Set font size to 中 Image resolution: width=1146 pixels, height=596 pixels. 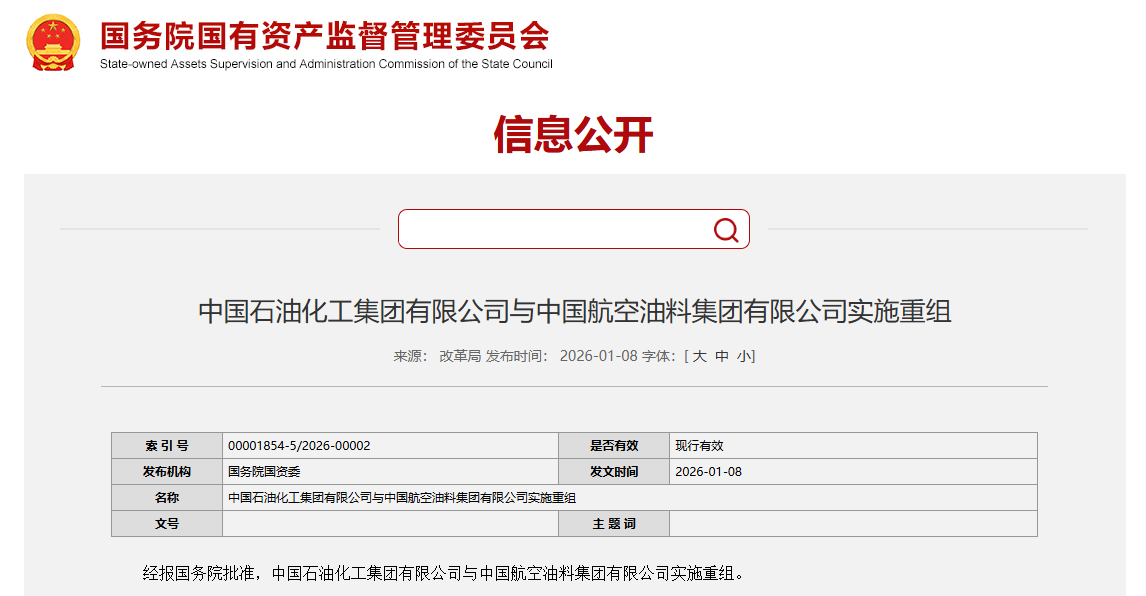722,356
